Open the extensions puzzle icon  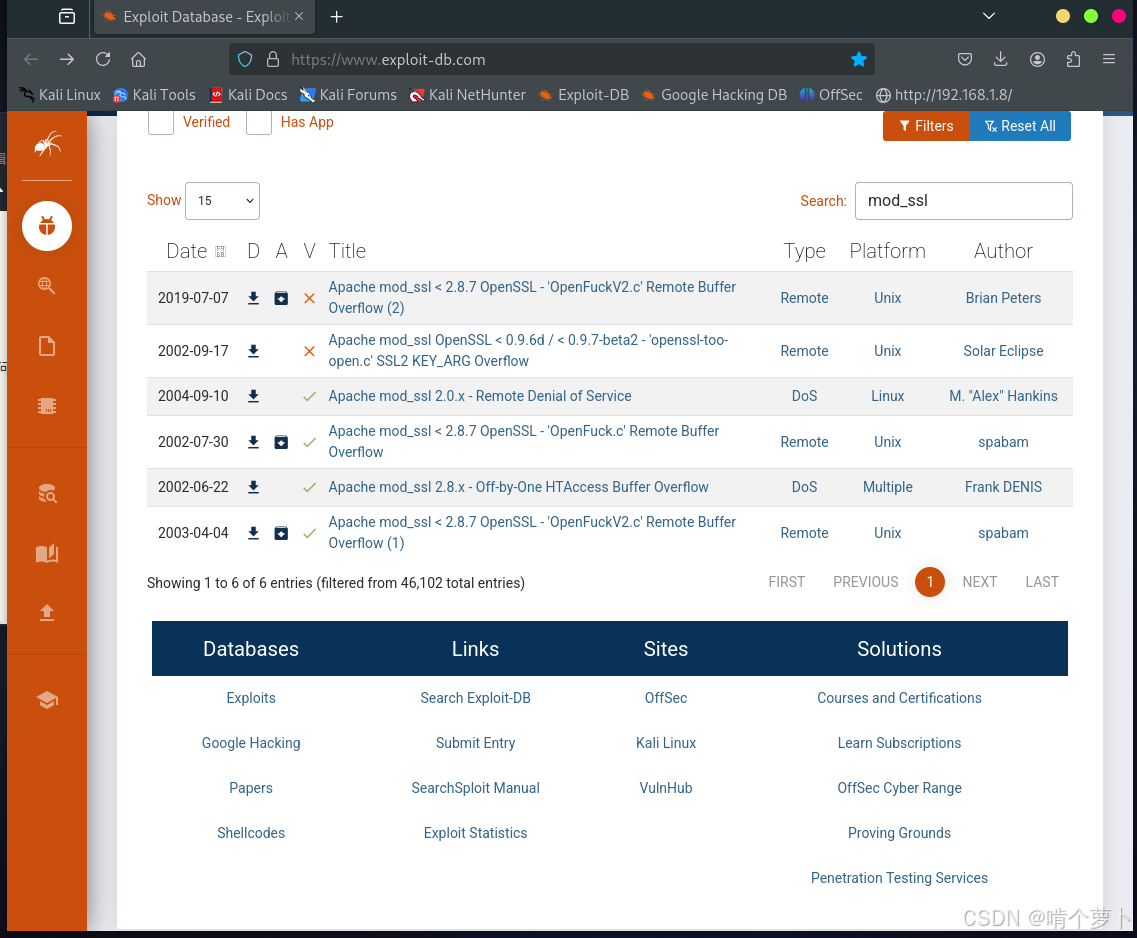(x=1074, y=59)
